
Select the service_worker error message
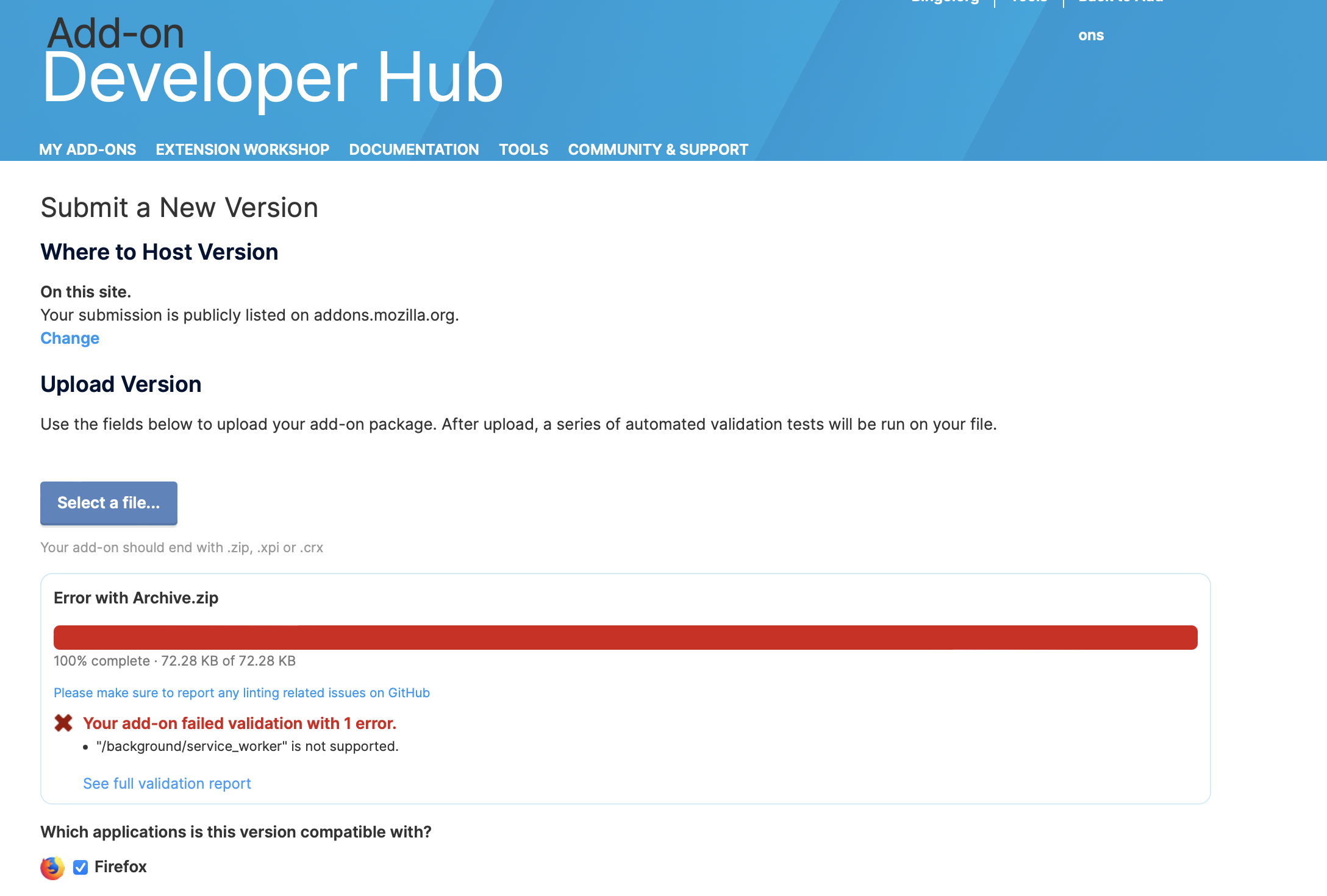pyautogui.click(x=247, y=746)
